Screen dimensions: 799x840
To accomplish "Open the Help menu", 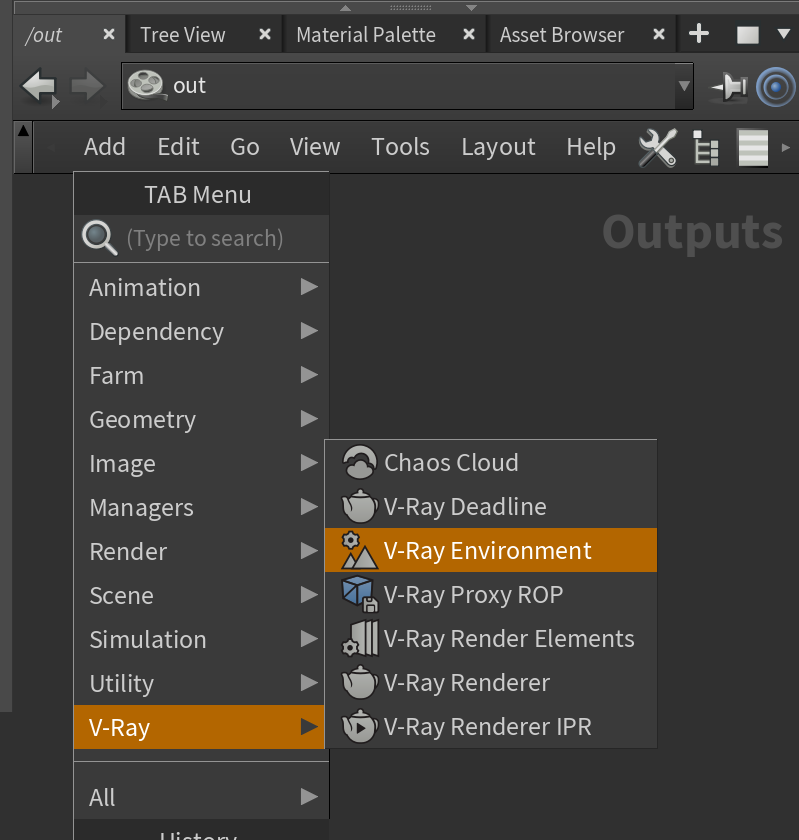I will pyautogui.click(x=591, y=147).
